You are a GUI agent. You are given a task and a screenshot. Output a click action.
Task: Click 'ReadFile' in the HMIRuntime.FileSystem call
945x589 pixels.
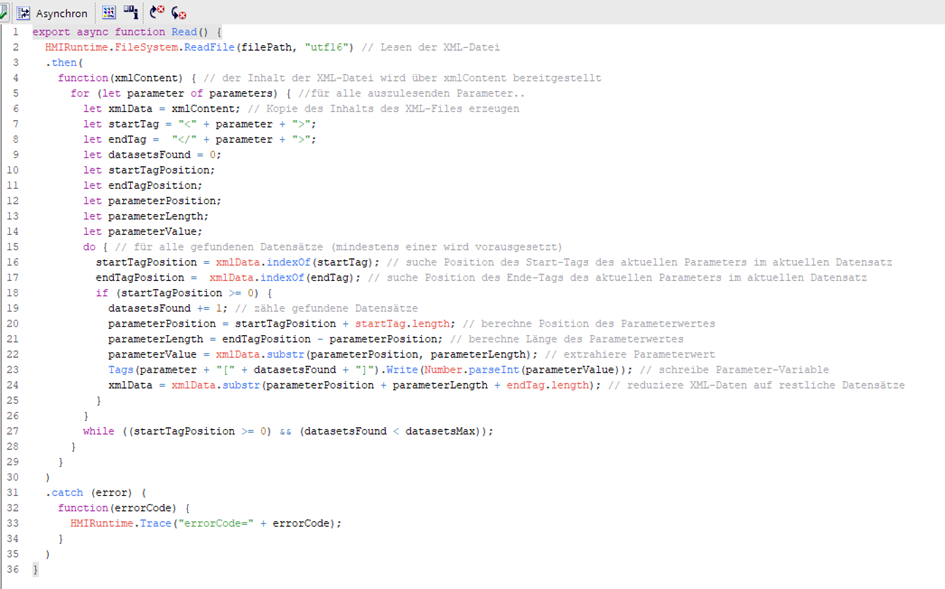(209, 47)
